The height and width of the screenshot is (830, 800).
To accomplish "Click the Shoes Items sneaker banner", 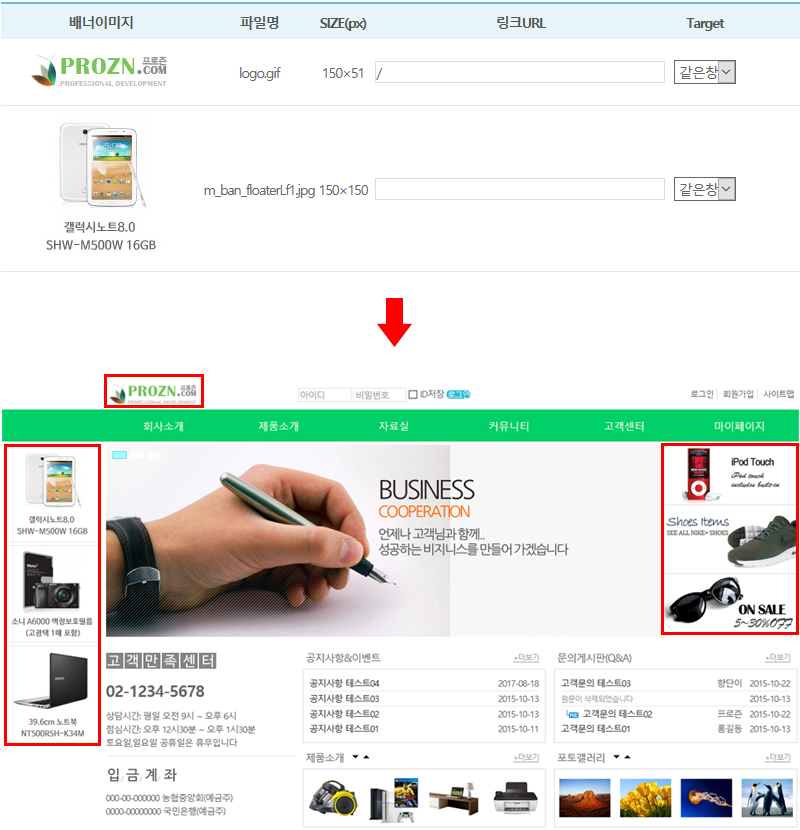I will pos(729,540).
